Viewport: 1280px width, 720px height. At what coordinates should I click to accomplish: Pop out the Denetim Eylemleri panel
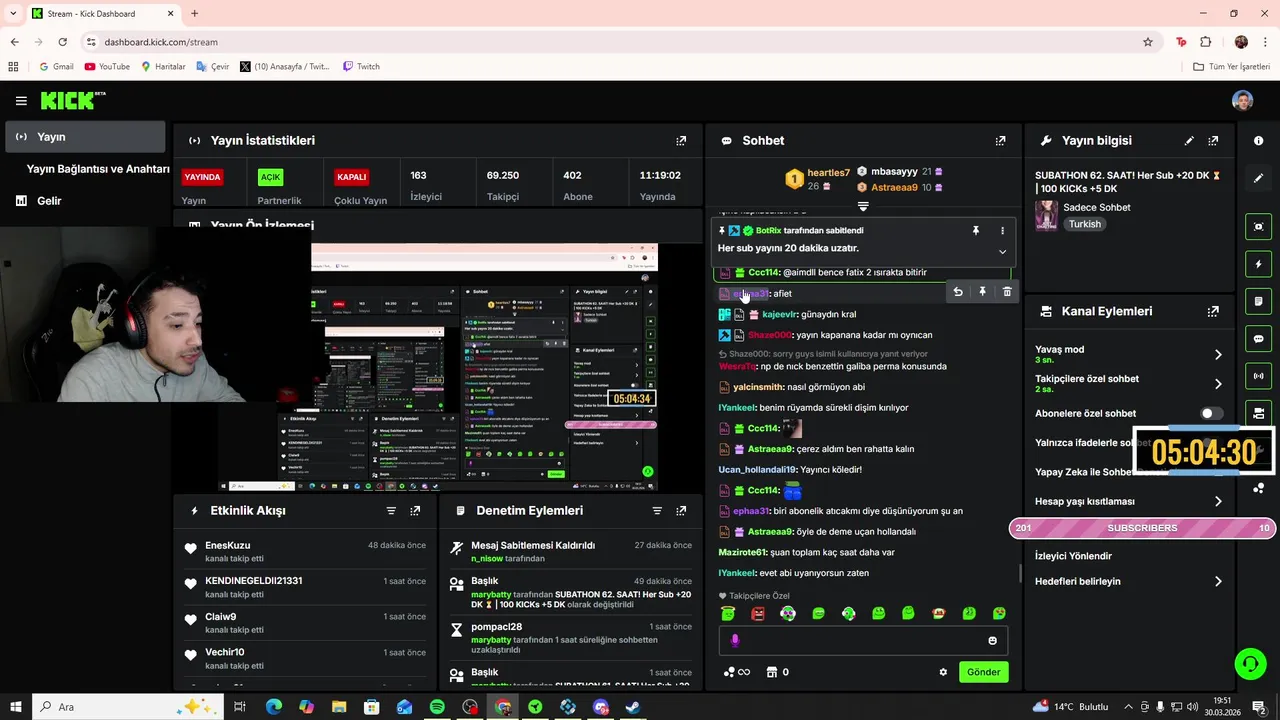681,511
